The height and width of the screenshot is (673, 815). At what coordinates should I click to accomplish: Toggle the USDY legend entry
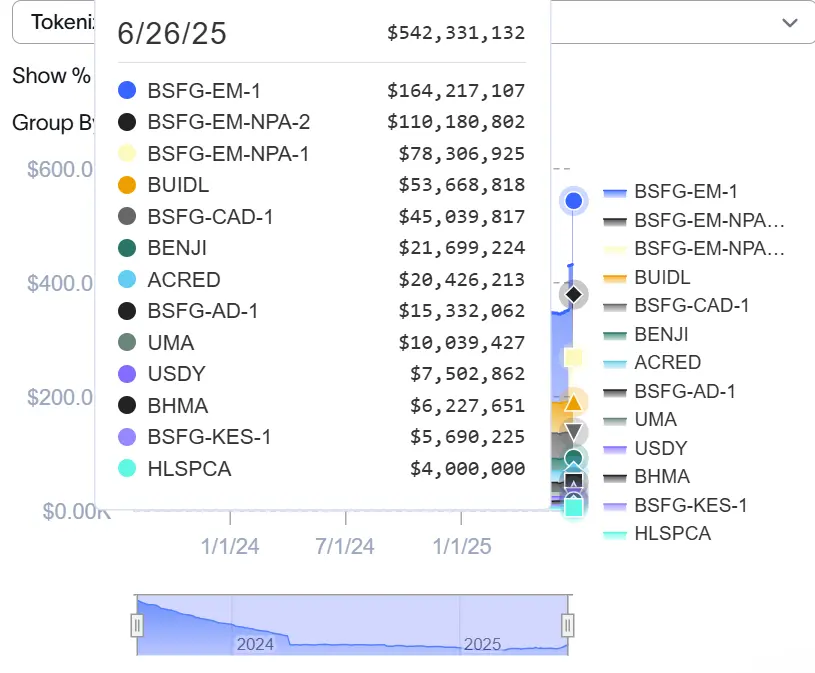[662, 448]
